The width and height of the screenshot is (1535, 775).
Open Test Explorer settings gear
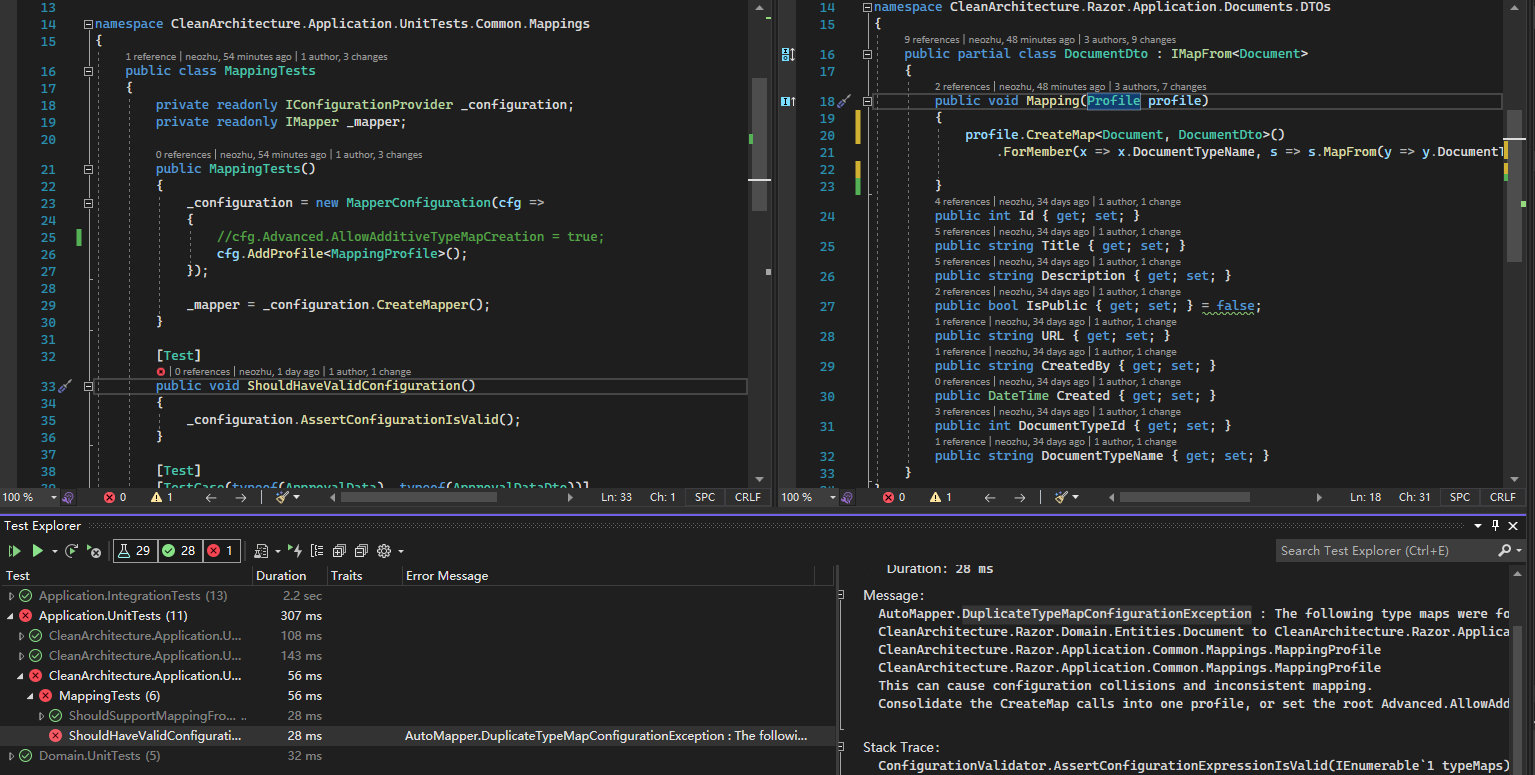tap(384, 551)
